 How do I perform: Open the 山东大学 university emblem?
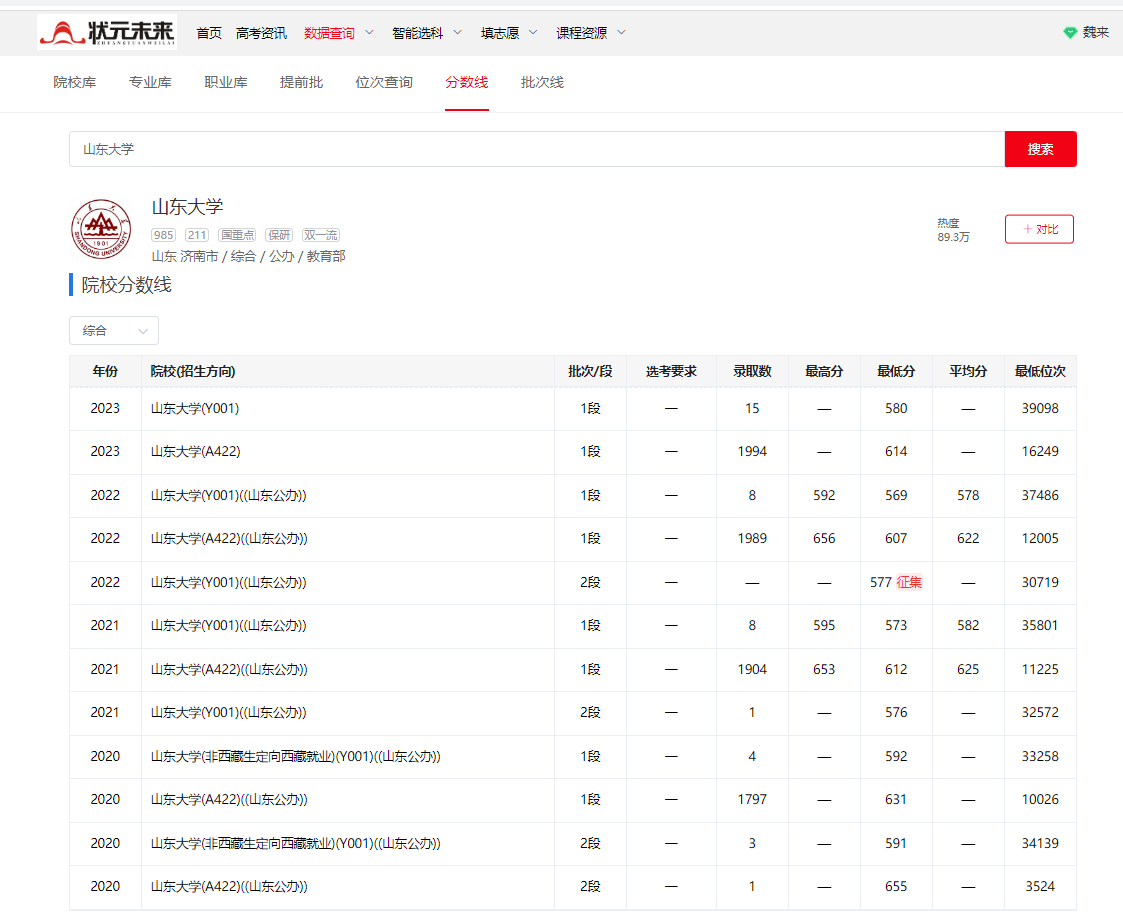coord(101,229)
